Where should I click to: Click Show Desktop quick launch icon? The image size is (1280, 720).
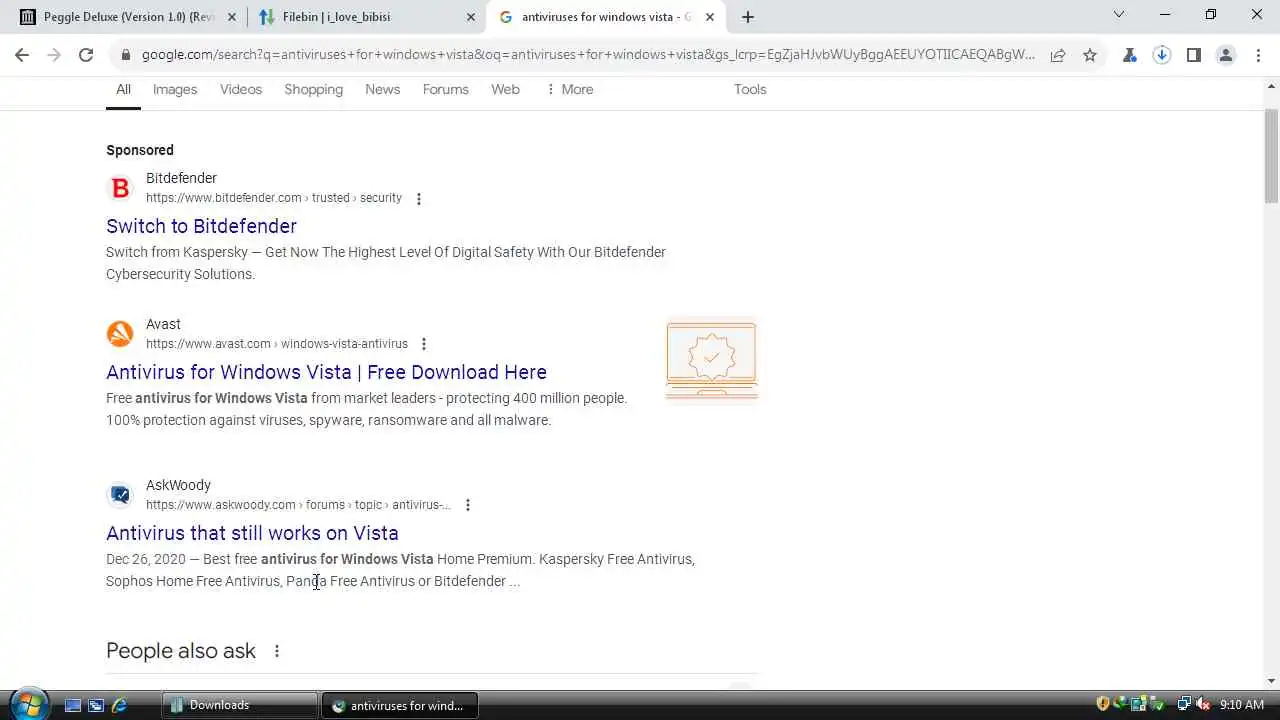tap(72, 705)
